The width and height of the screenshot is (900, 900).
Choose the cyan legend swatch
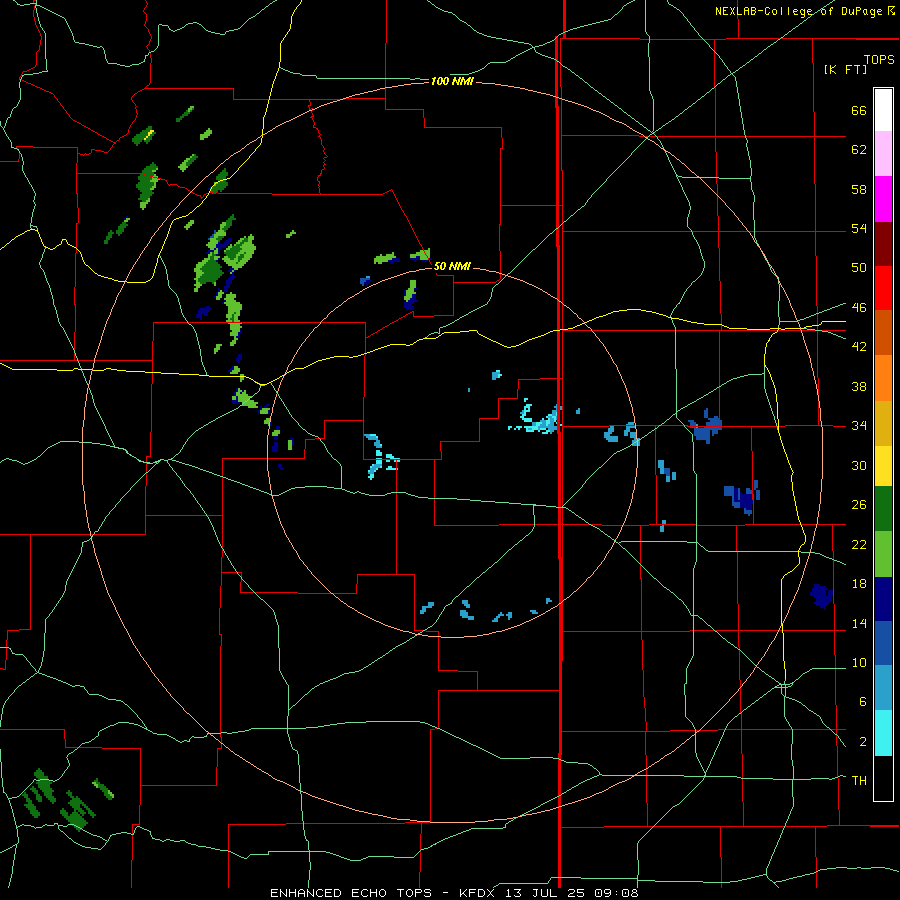(x=883, y=733)
